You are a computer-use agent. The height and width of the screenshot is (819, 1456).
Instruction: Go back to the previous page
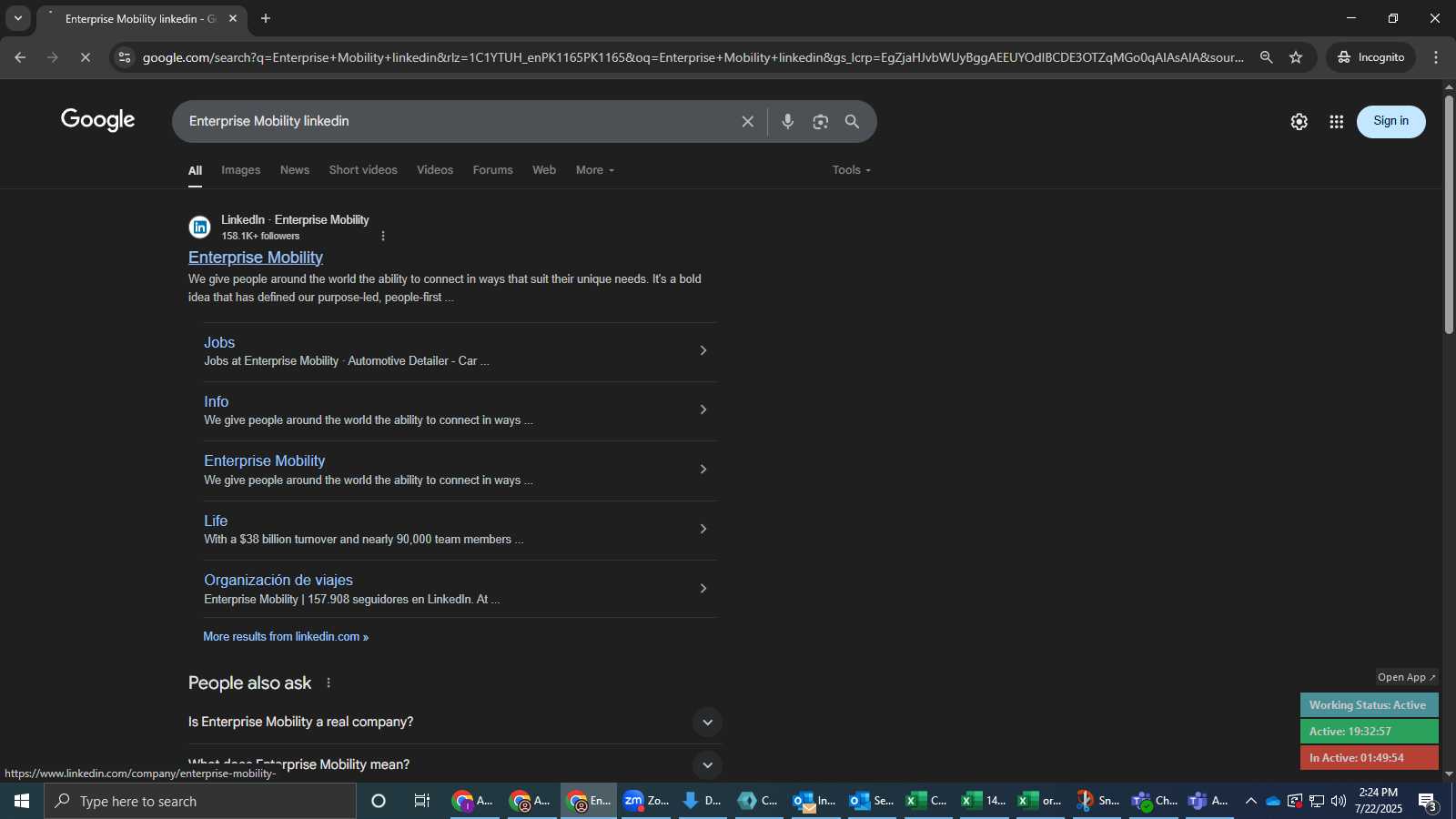(20, 57)
